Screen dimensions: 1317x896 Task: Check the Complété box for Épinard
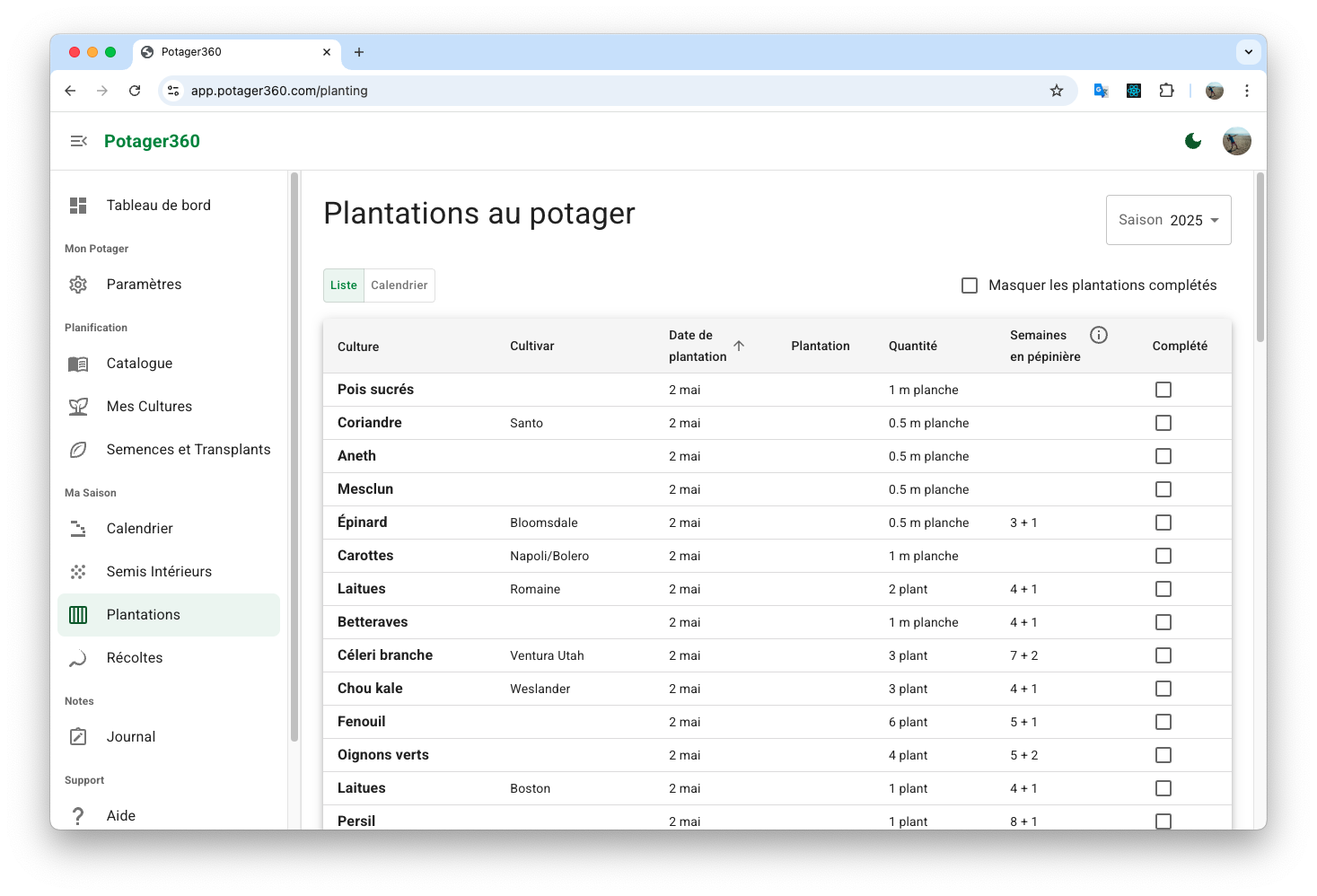(x=1163, y=522)
